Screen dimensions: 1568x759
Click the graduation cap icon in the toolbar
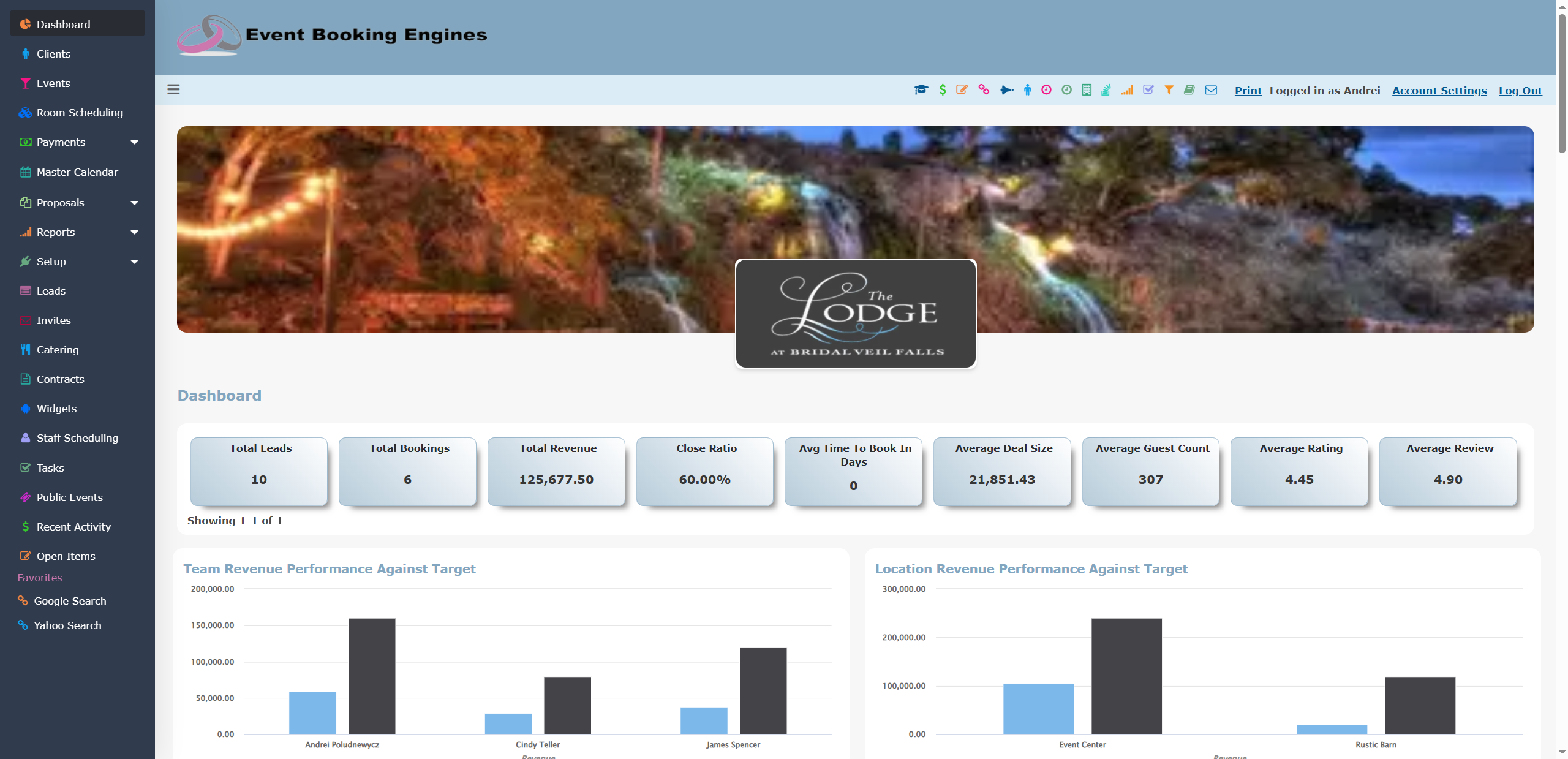(921, 90)
